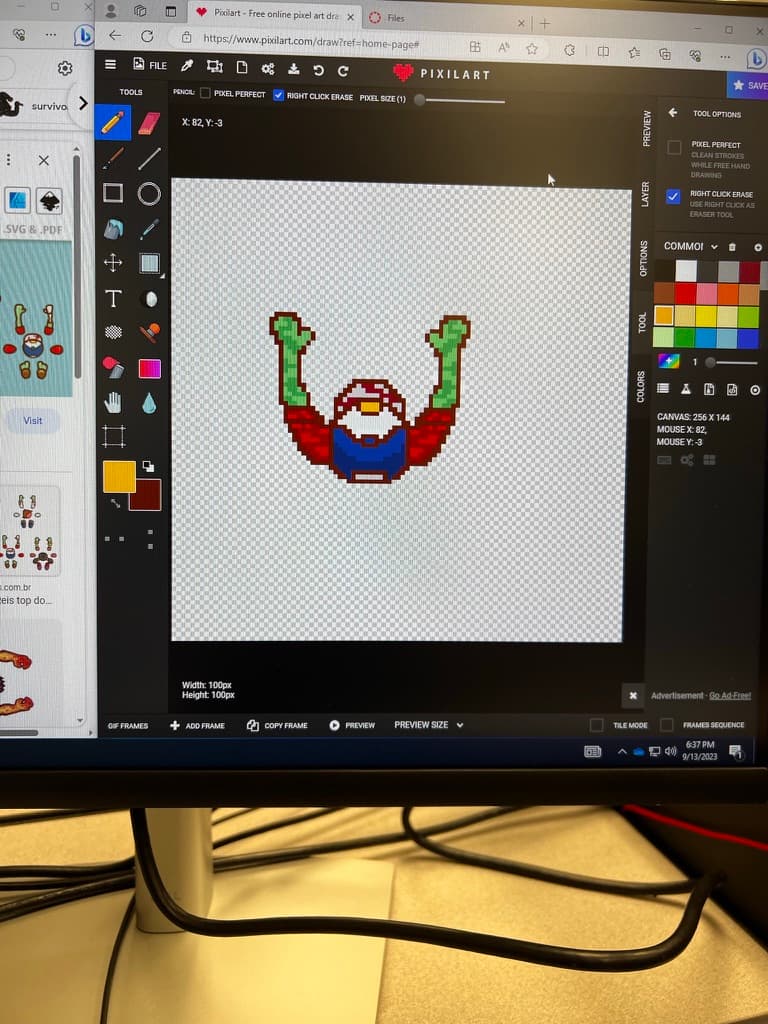Select the Text tool
The height and width of the screenshot is (1024, 768).
(x=113, y=298)
